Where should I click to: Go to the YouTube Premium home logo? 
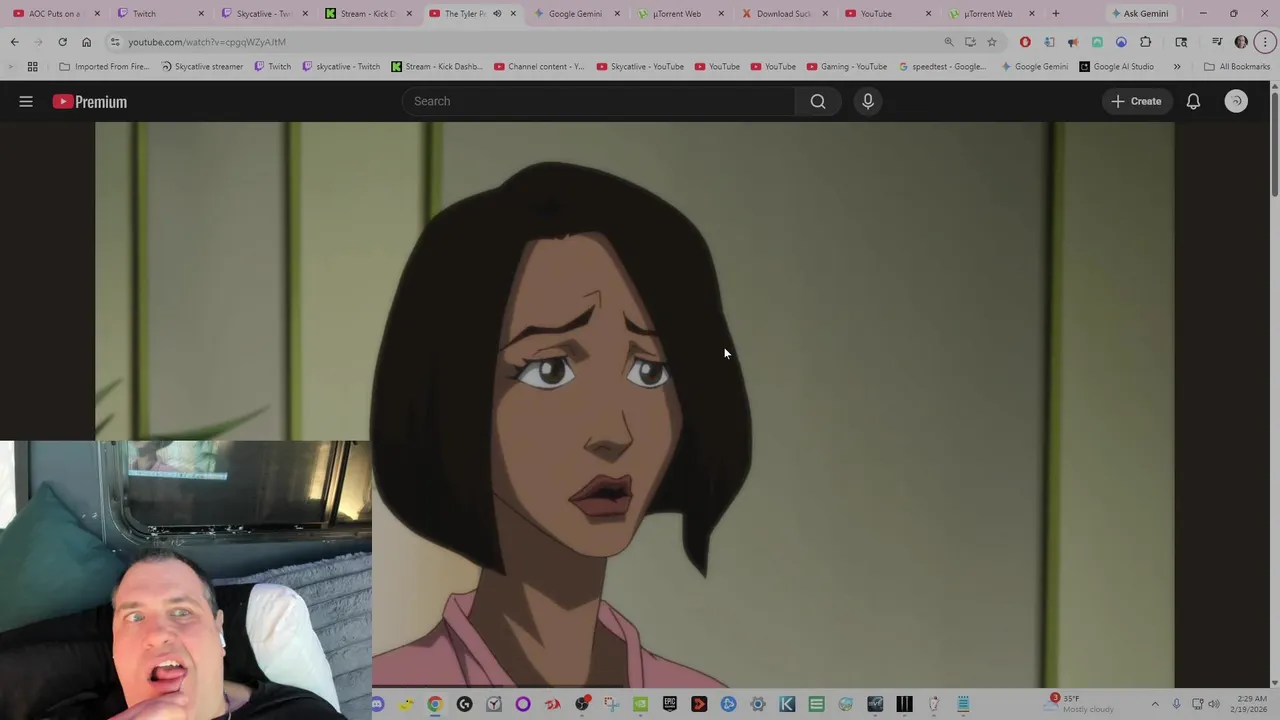[90, 101]
